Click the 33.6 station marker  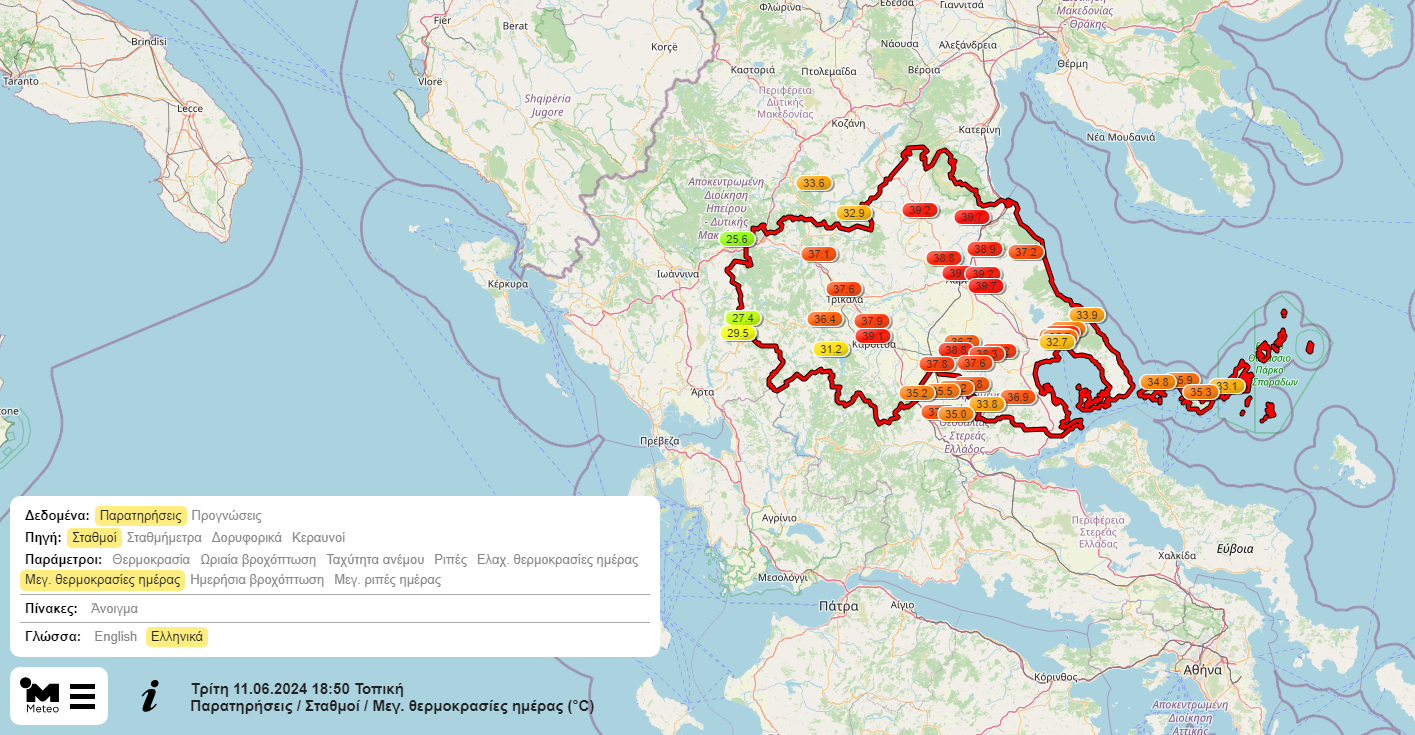coord(814,184)
